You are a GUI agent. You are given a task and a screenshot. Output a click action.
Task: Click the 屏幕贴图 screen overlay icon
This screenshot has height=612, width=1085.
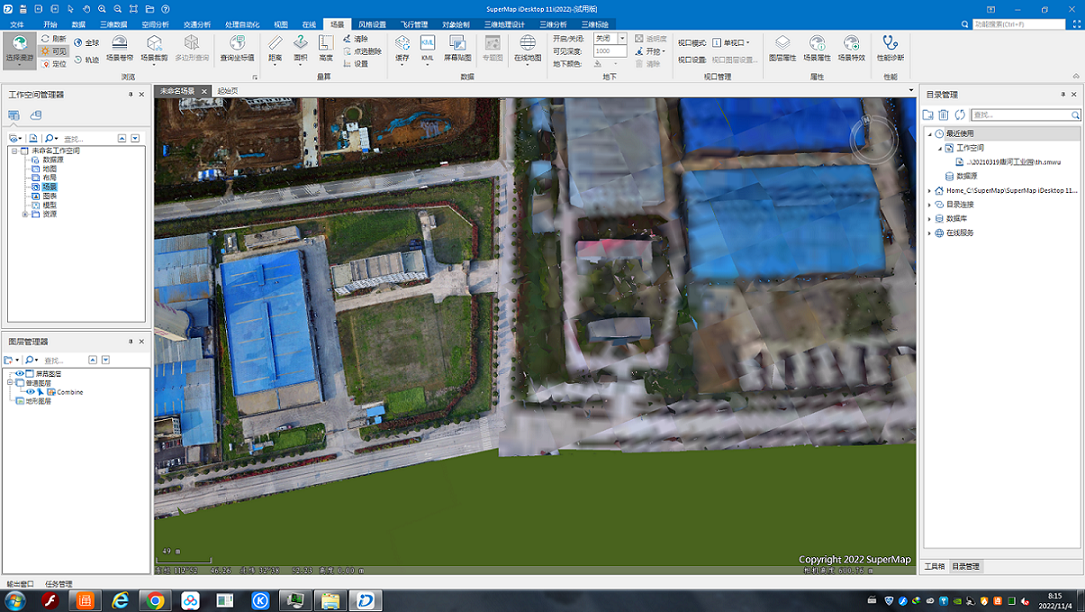(x=458, y=46)
